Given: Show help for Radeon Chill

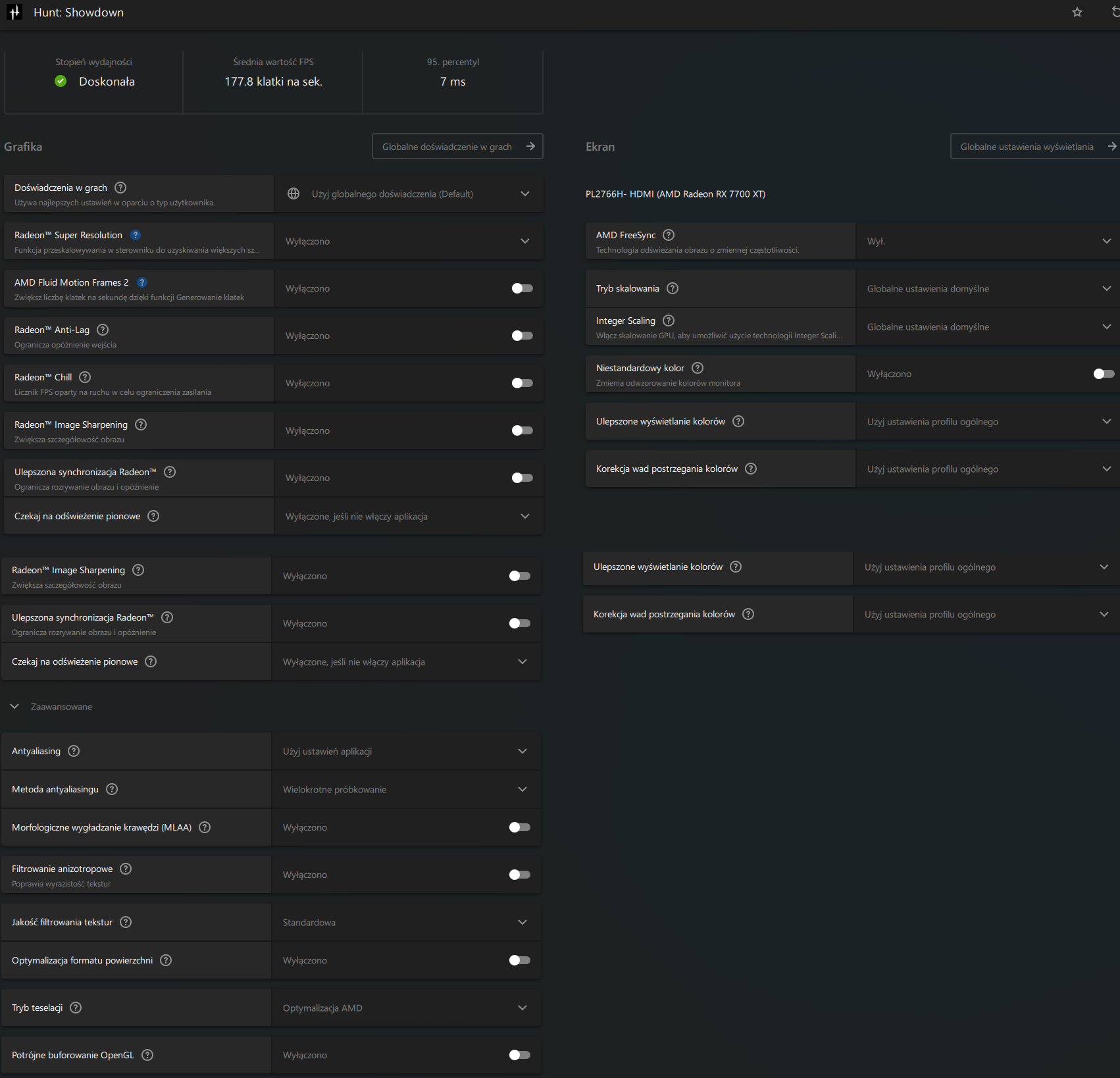Looking at the screenshot, I should [x=85, y=377].
